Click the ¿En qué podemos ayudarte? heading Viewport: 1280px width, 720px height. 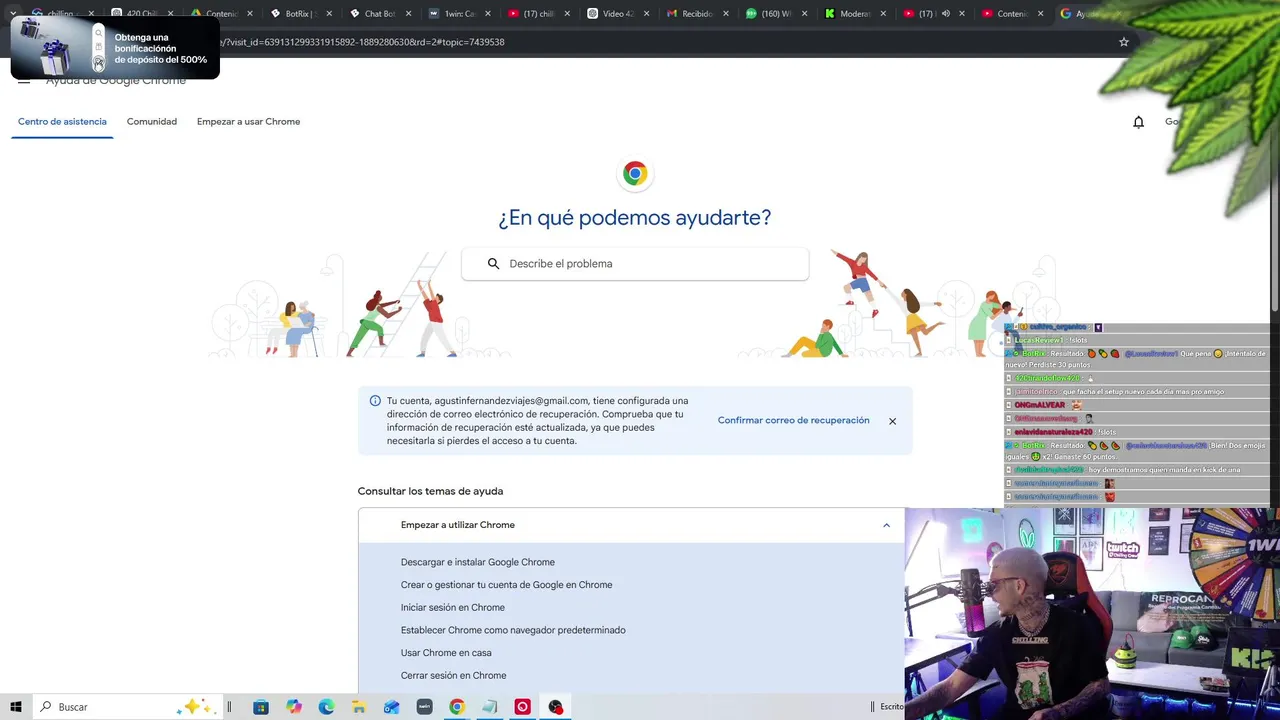pyautogui.click(x=635, y=218)
